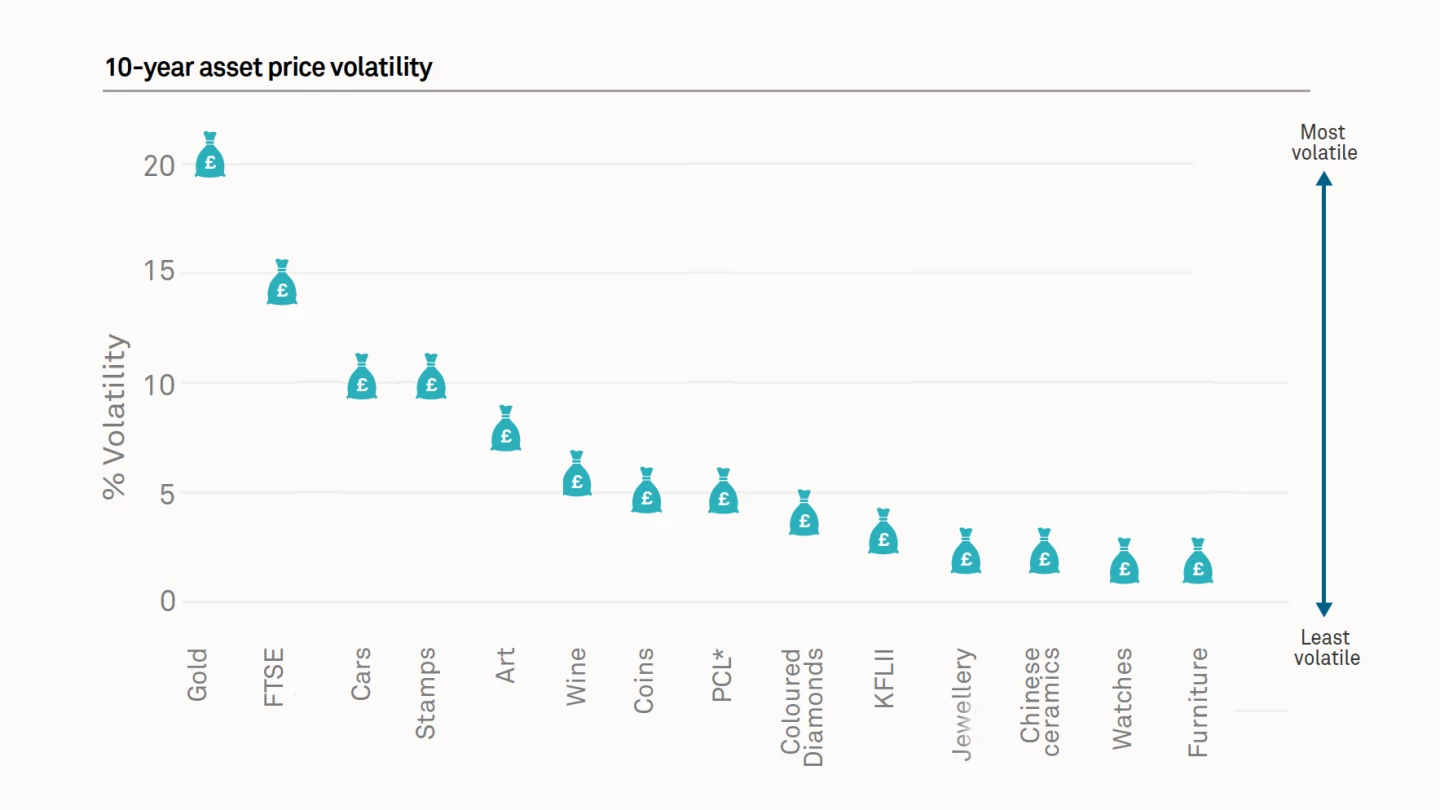Select the Chinese ceramics money bag icon
Viewport: 1440px width, 810px height.
1045,554
